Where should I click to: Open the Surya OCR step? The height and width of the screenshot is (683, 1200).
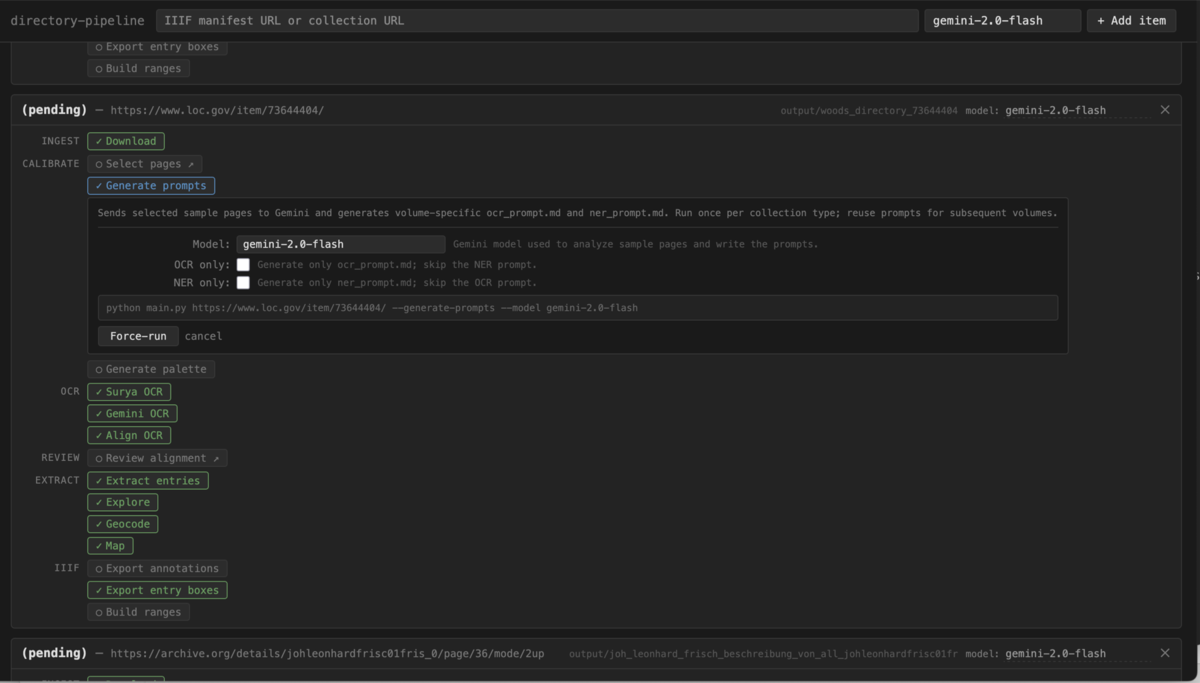[x=129, y=391]
